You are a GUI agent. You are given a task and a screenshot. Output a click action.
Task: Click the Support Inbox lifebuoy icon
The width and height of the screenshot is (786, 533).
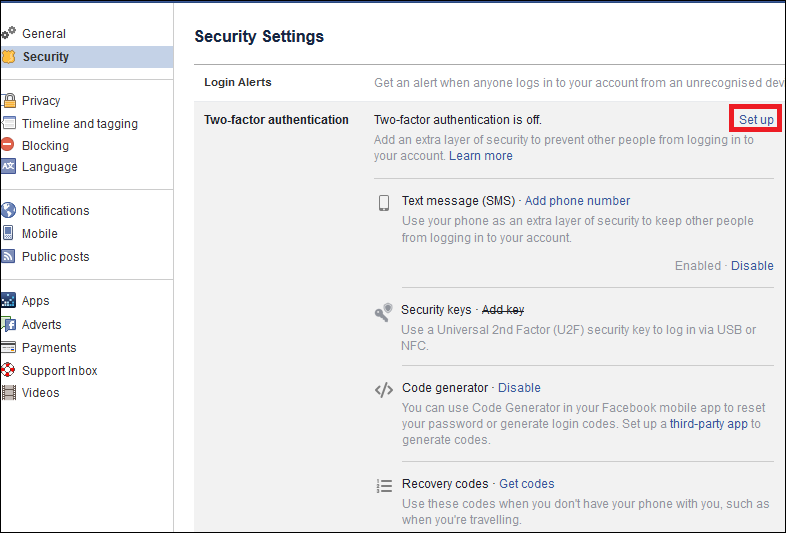click(9, 370)
